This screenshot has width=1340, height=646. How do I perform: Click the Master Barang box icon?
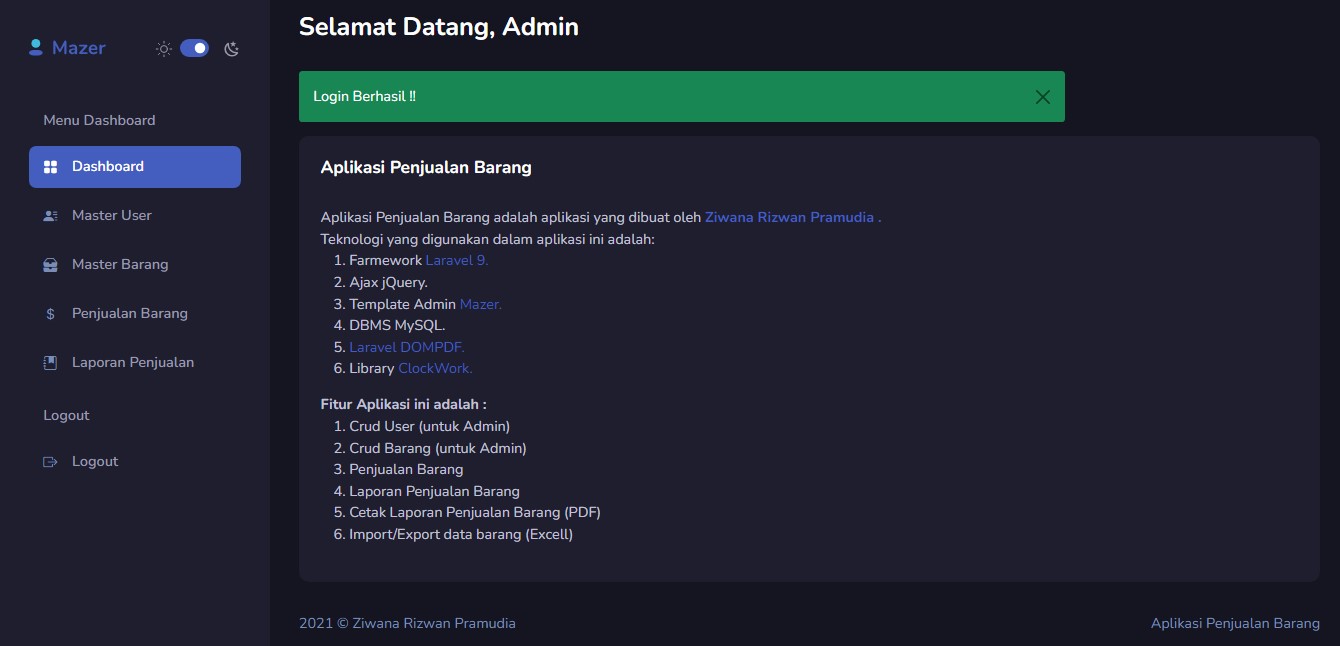pos(51,265)
